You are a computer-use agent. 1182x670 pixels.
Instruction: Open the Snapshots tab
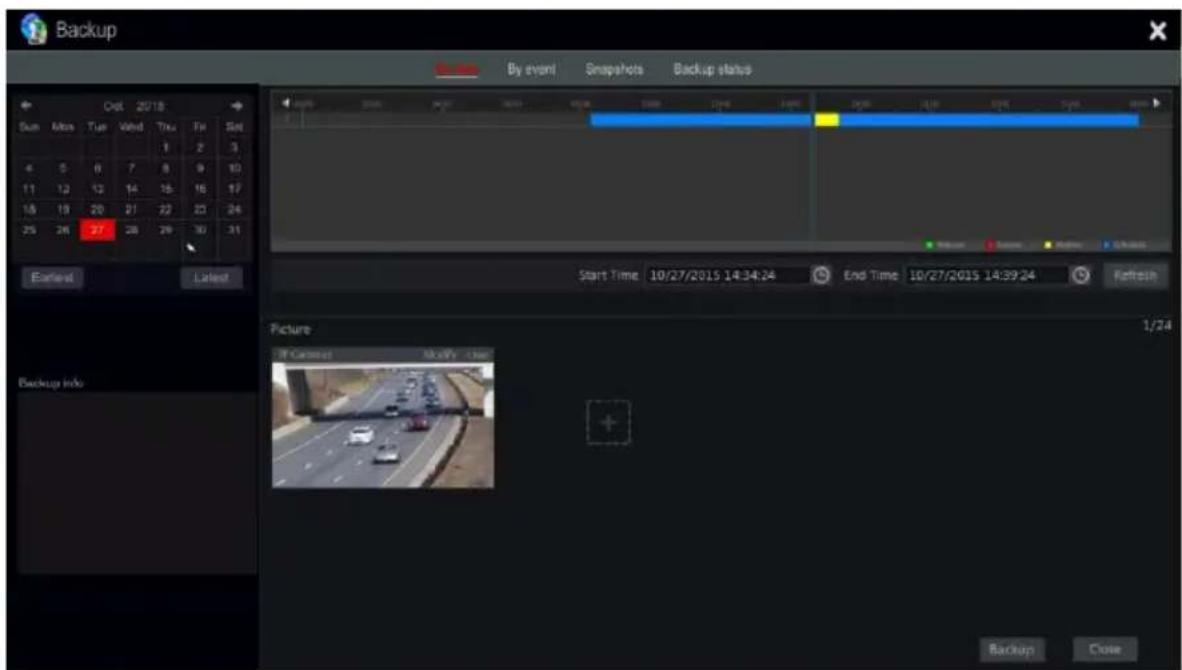point(614,69)
